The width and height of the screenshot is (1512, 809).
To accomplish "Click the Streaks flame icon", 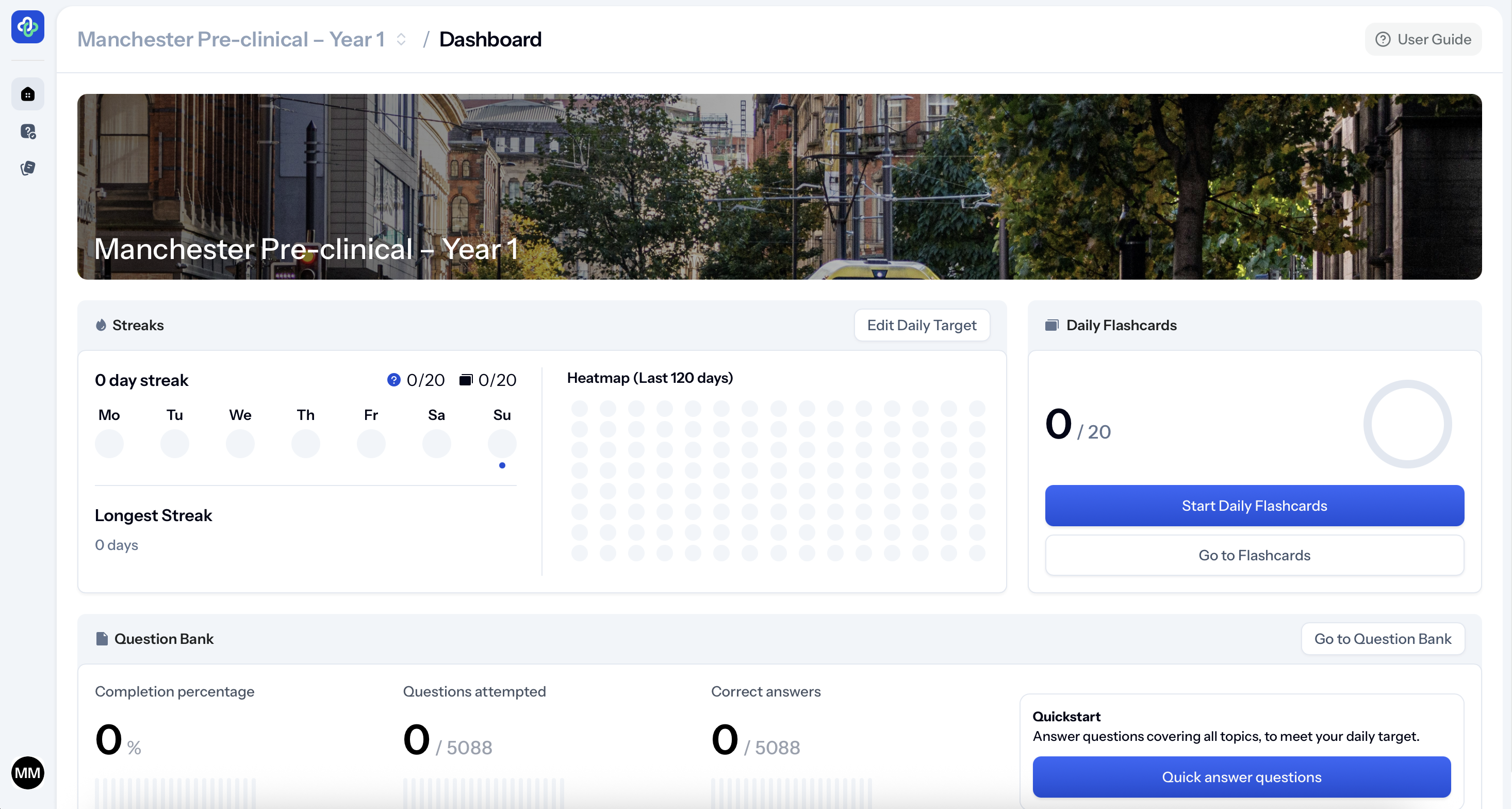I will 101,325.
